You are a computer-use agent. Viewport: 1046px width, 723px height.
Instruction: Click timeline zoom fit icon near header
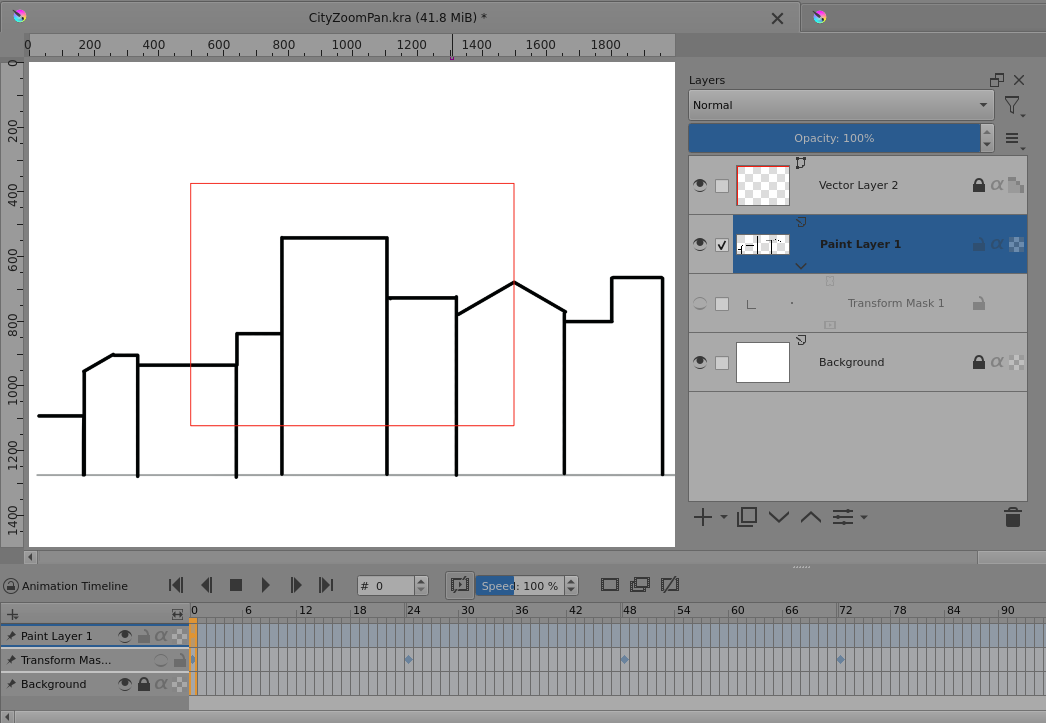(177, 615)
